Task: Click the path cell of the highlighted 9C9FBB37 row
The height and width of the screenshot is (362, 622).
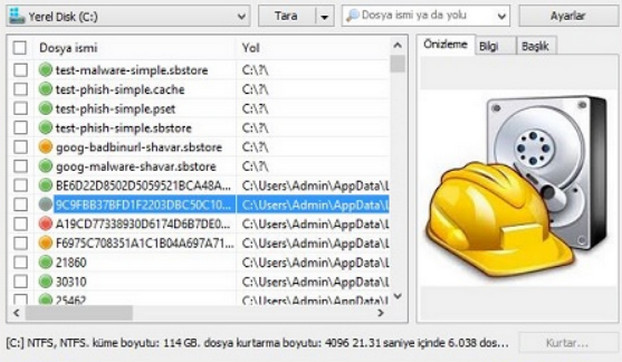Action: 313,205
